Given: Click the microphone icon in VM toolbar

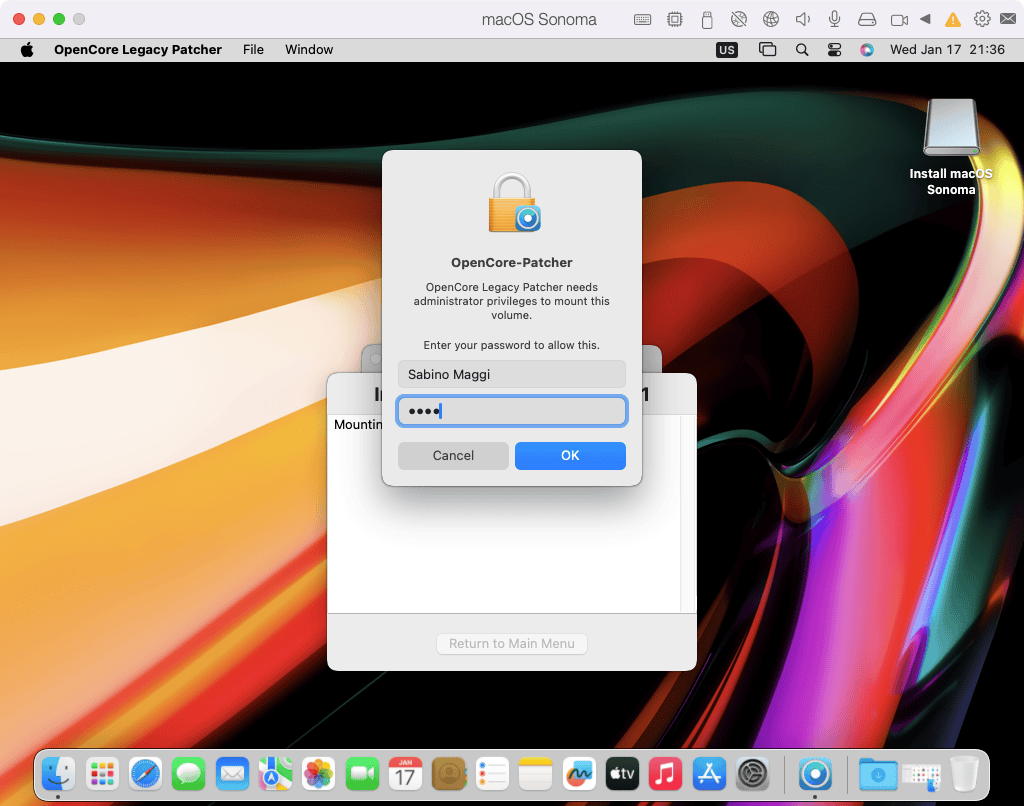Looking at the screenshot, I should click(x=834, y=20).
